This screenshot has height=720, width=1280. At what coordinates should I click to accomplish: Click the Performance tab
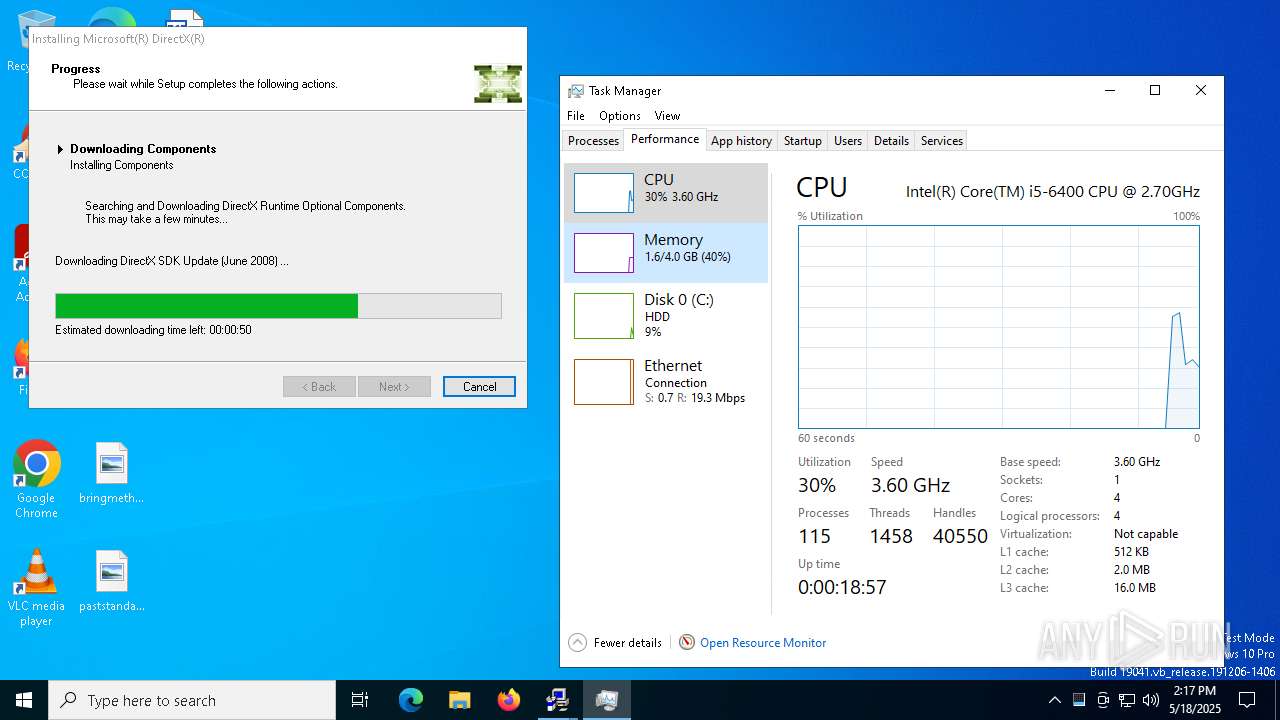pyautogui.click(x=665, y=139)
